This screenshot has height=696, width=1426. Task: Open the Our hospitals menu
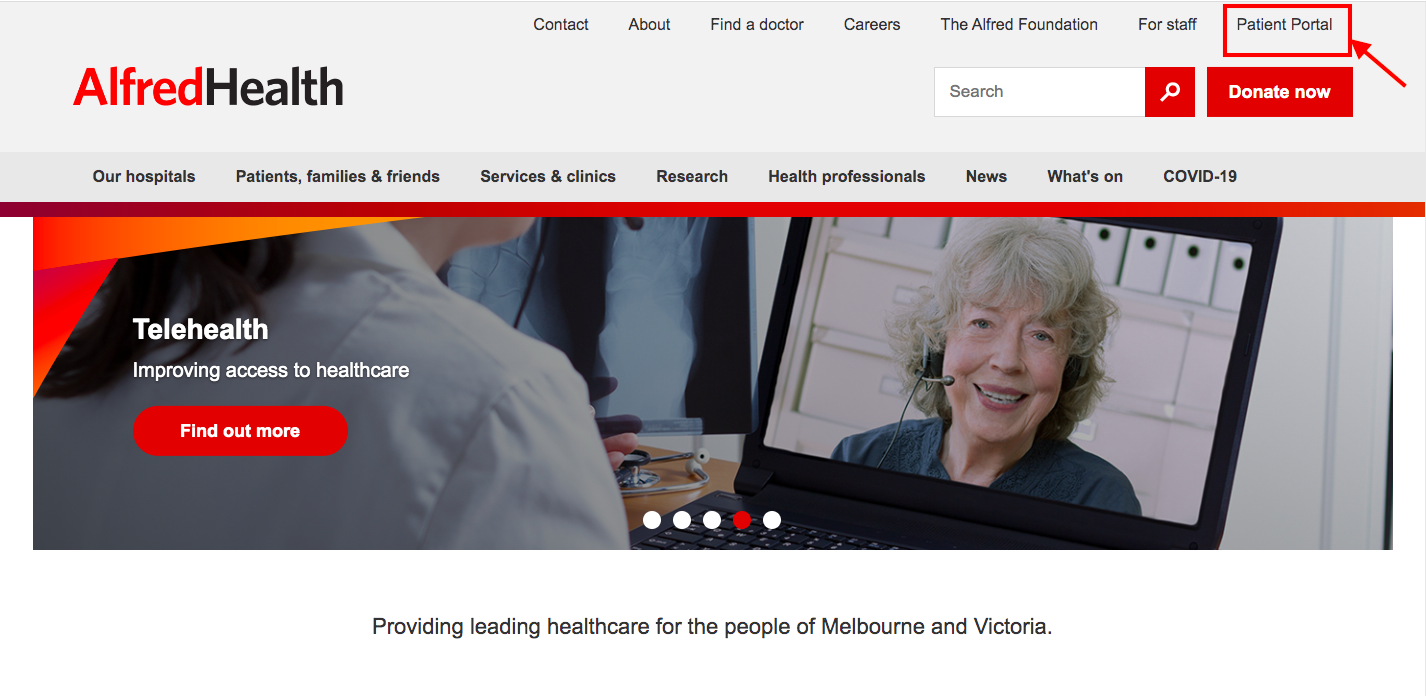(x=144, y=176)
